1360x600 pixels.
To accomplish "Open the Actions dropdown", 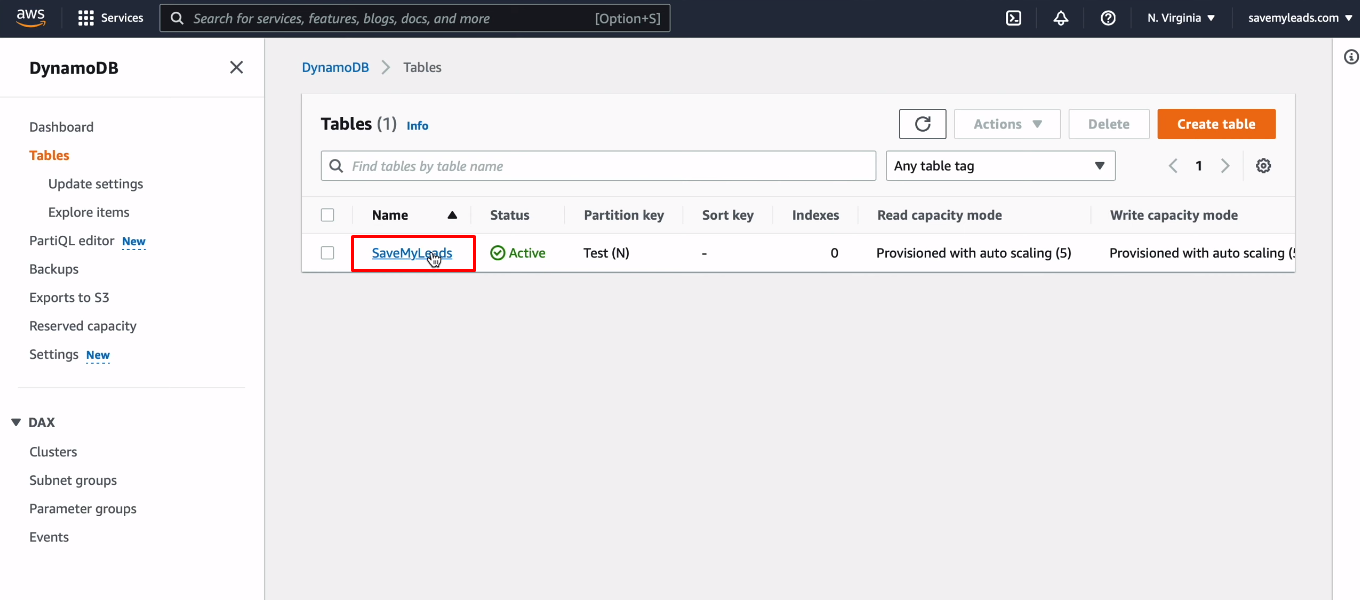I will point(1007,124).
